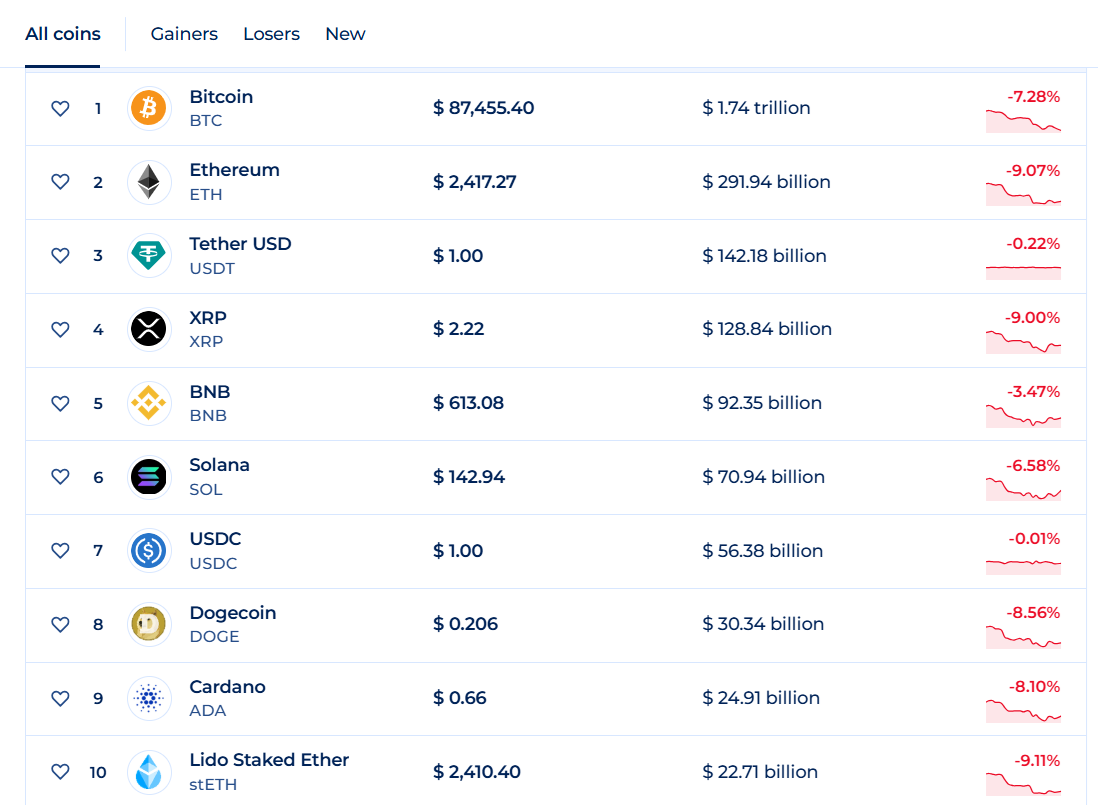
Task: View Lido Staked Ether's -9.11% chart
Action: pos(1023,785)
